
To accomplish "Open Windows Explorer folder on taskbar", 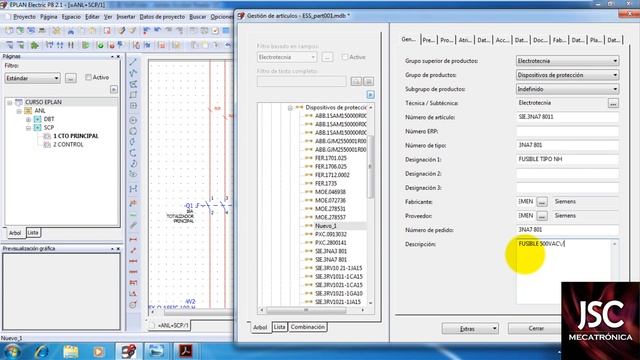I will click(x=71, y=351).
